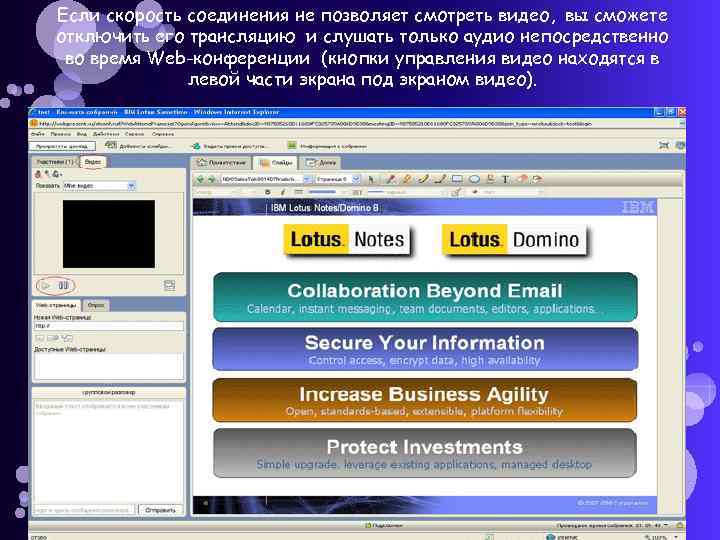Open the Действия menu
The image size is (720, 540).
coord(106,134)
